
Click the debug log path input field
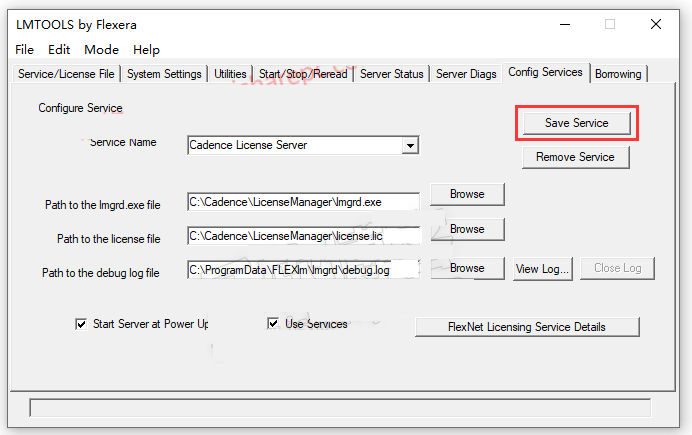click(x=304, y=270)
